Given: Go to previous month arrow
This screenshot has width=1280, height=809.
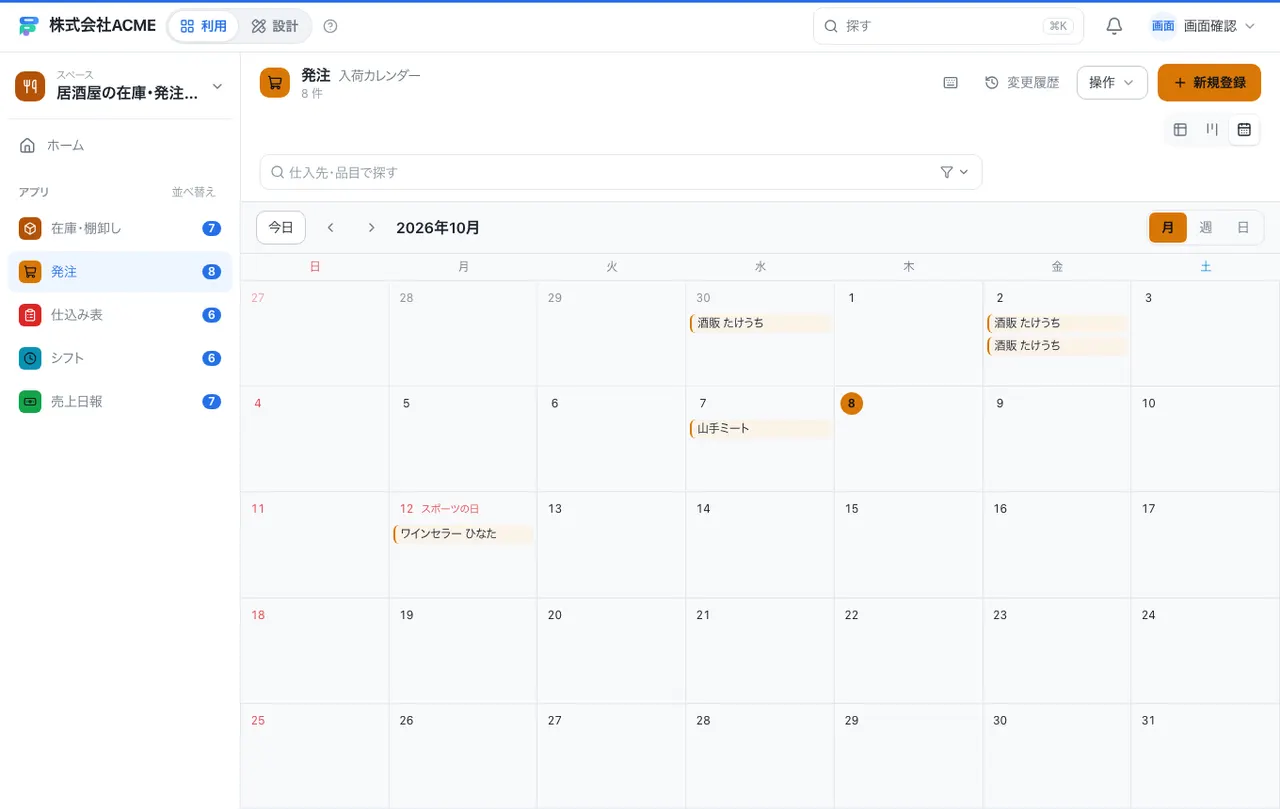Looking at the screenshot, I should 330,228.
